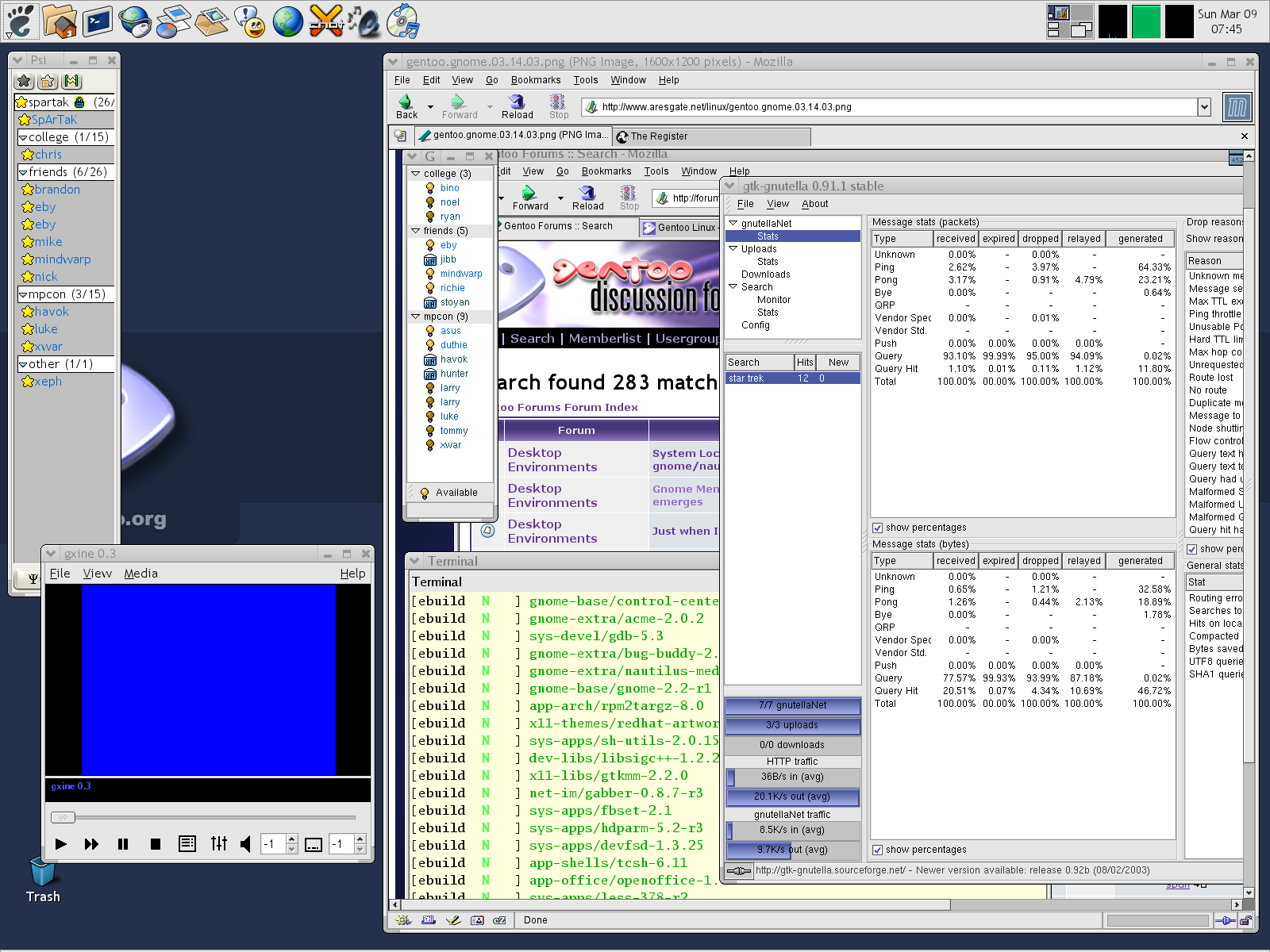Image resolution: width=1270 pixels, height=952 pixels.
Task: Select the SpArTaK contact in Psi
Action: (54, 120)
